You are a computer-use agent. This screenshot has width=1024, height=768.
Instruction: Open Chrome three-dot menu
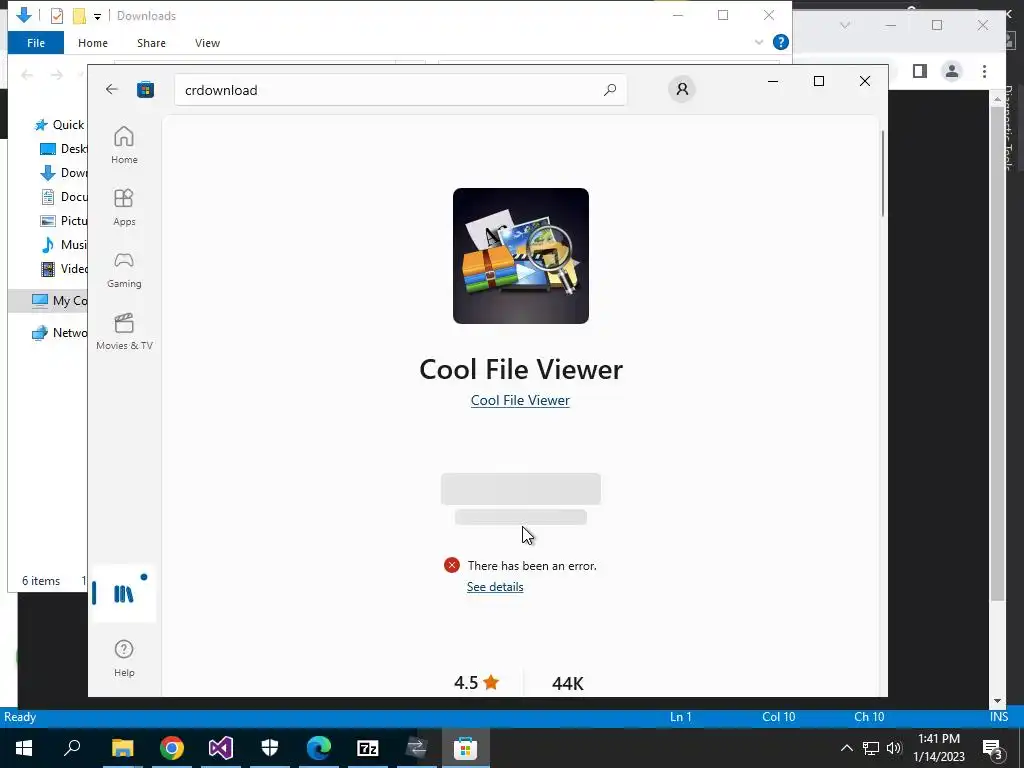tap(984, 71)
